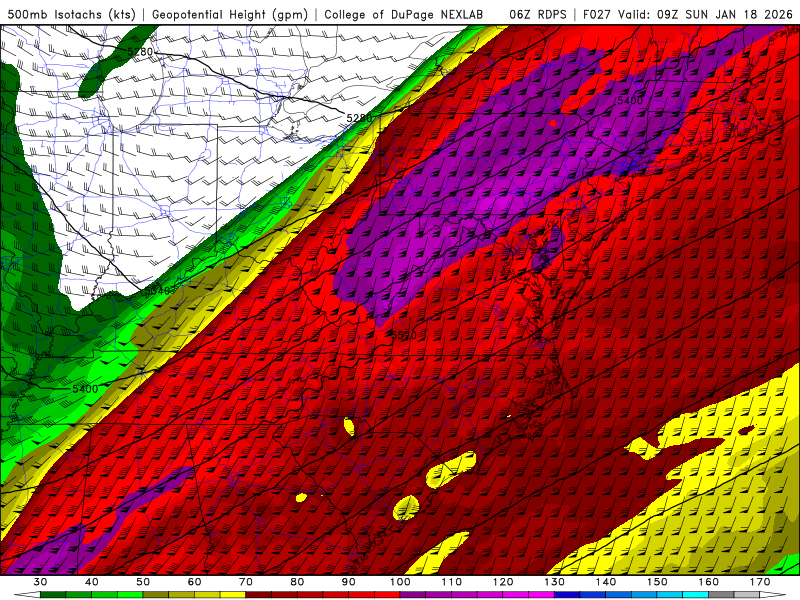
Task: Click the "F027" forecast hour text
Action: [597, 15]
